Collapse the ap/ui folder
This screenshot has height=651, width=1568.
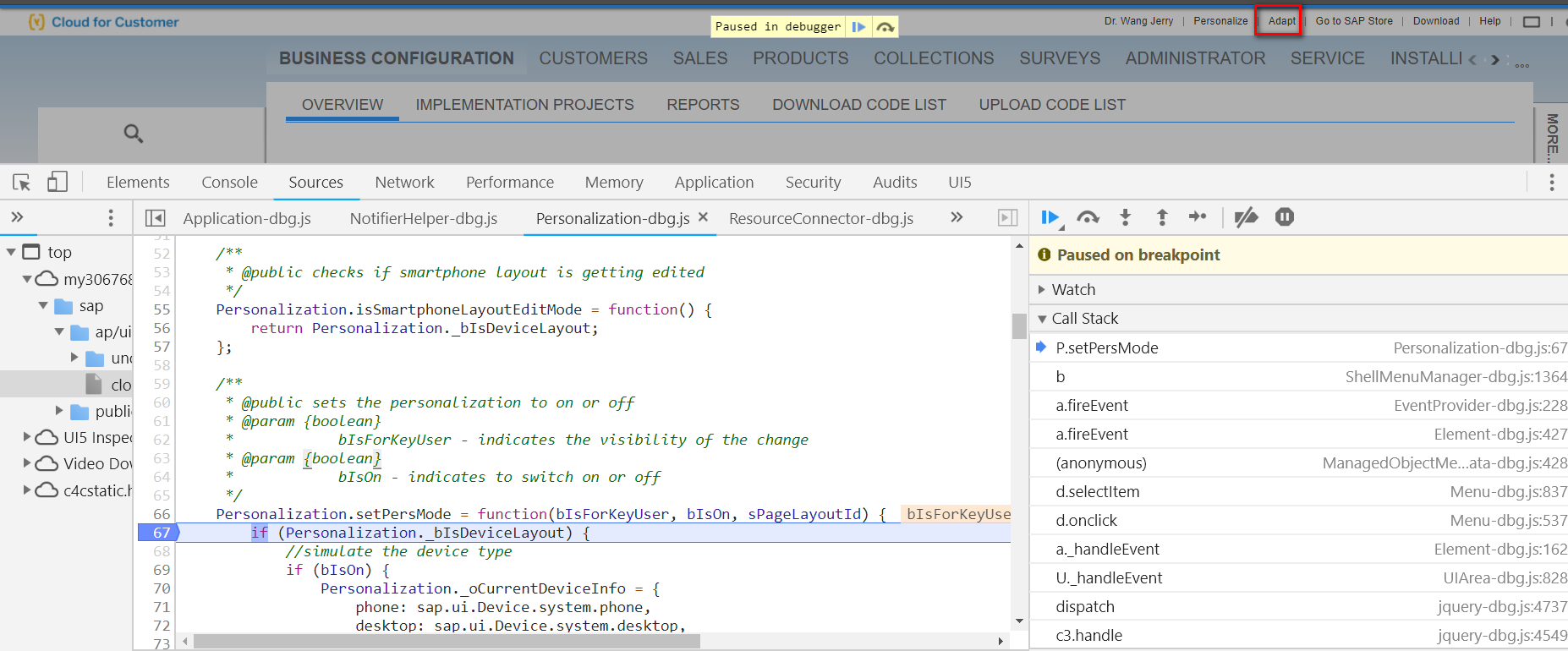59,332
